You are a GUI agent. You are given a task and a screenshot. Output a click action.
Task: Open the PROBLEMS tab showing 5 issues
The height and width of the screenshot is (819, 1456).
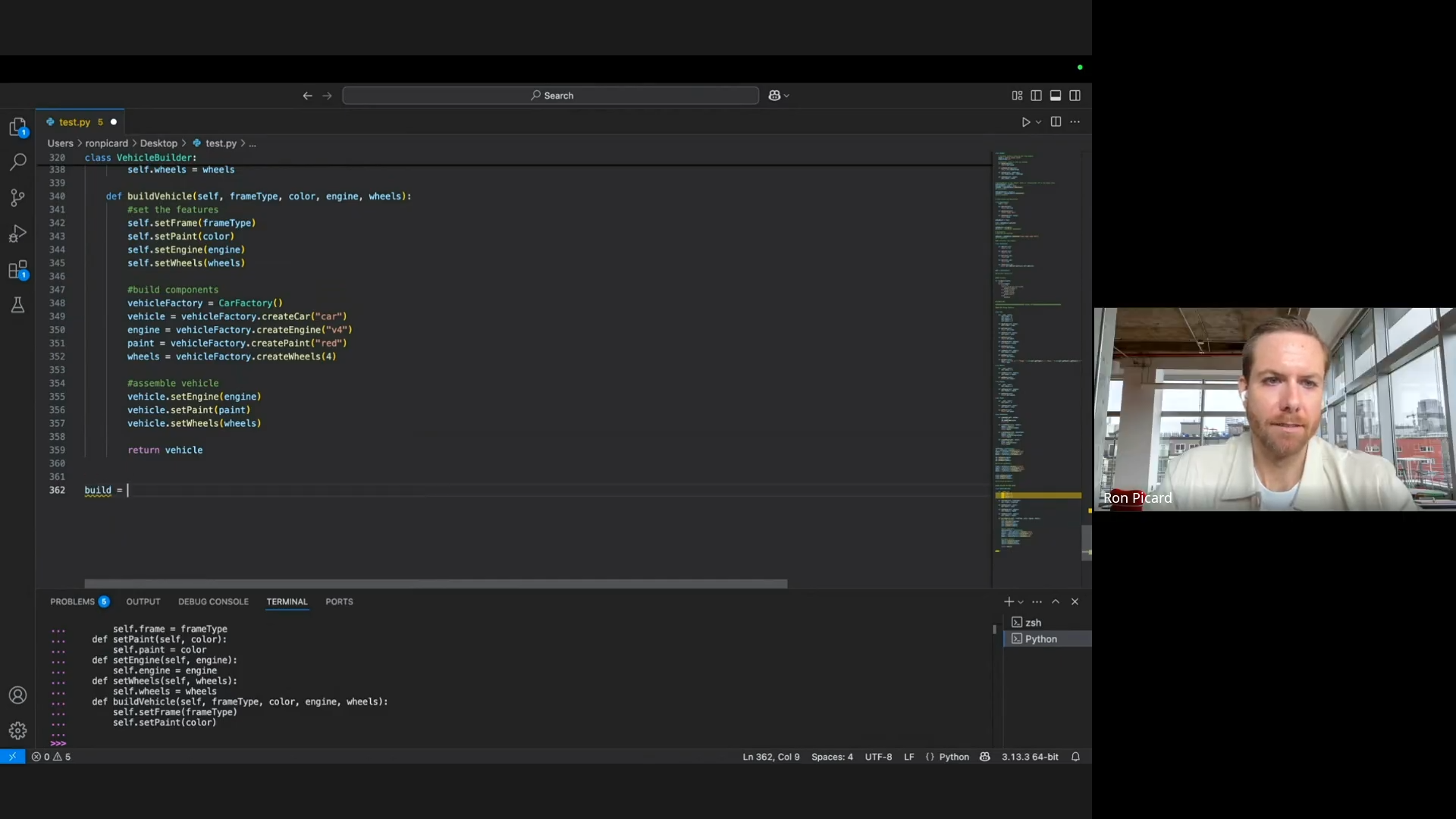pos(79,601)
